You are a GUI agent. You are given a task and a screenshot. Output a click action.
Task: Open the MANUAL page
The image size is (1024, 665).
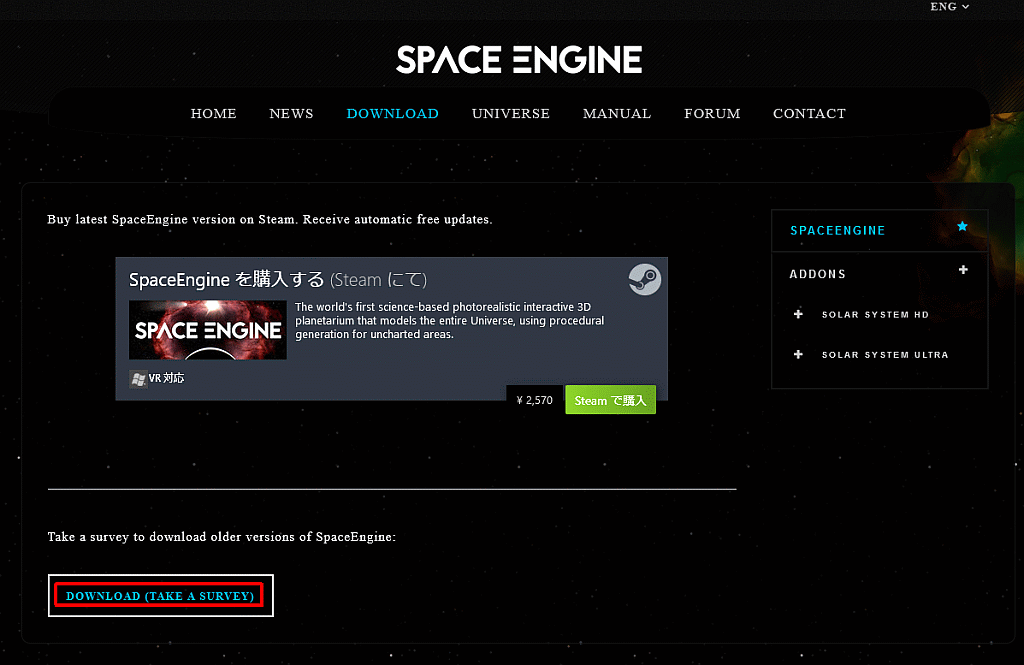pos(617,114)
